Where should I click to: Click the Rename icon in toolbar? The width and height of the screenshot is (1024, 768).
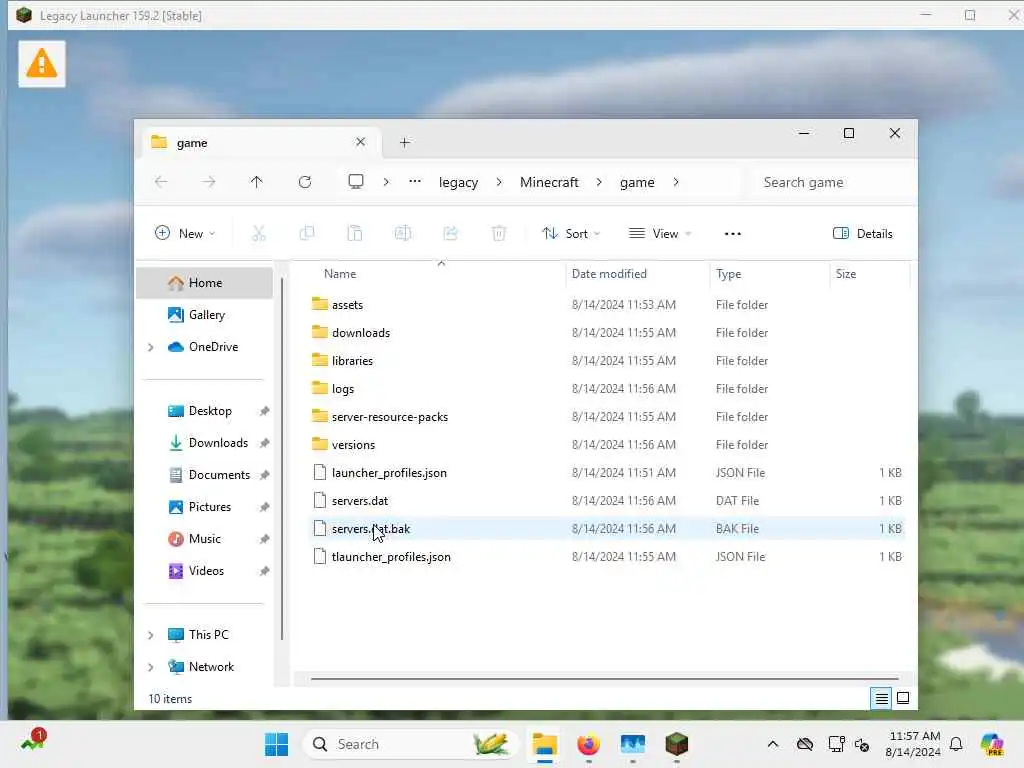[403, 233]
